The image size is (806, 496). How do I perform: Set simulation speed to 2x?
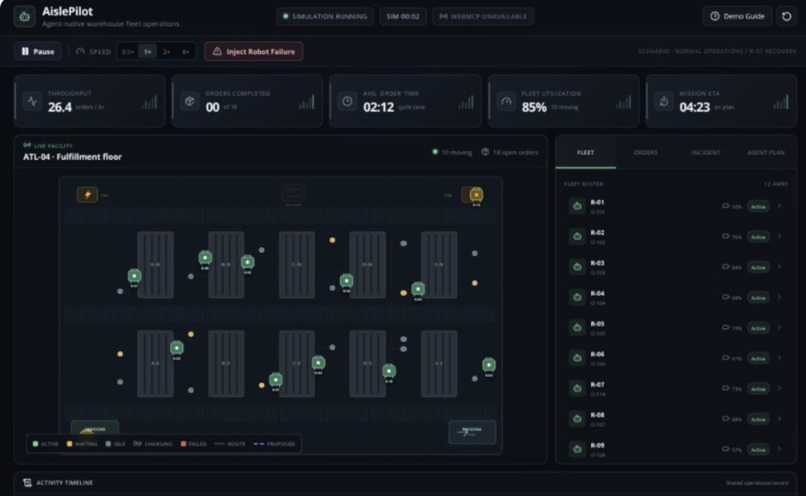coord(166,51)
